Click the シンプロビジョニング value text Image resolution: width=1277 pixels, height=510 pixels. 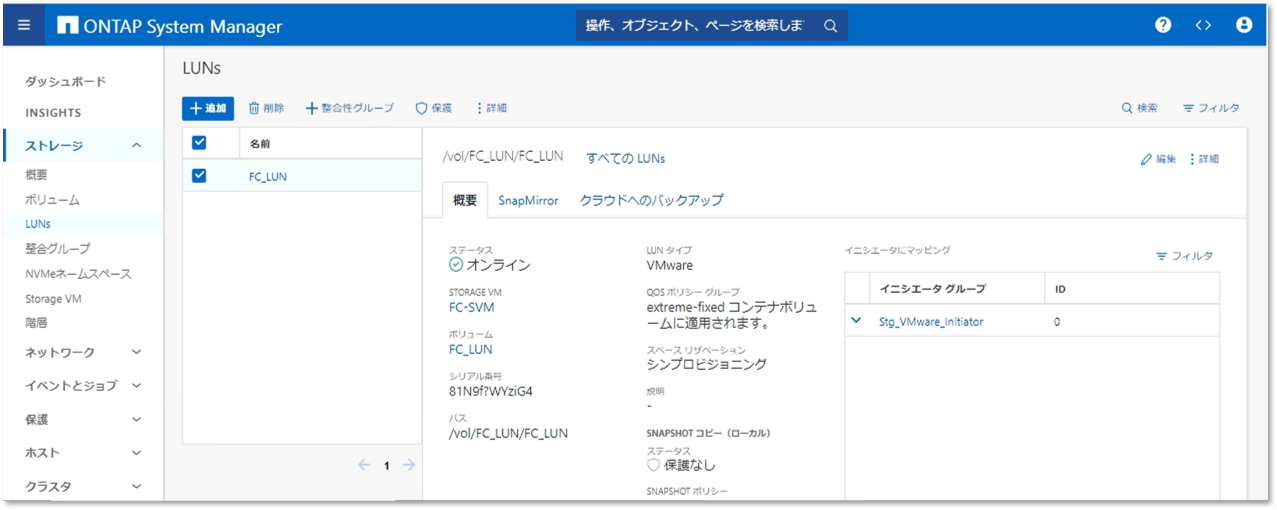pyautogui.click(x=707, y=364)
